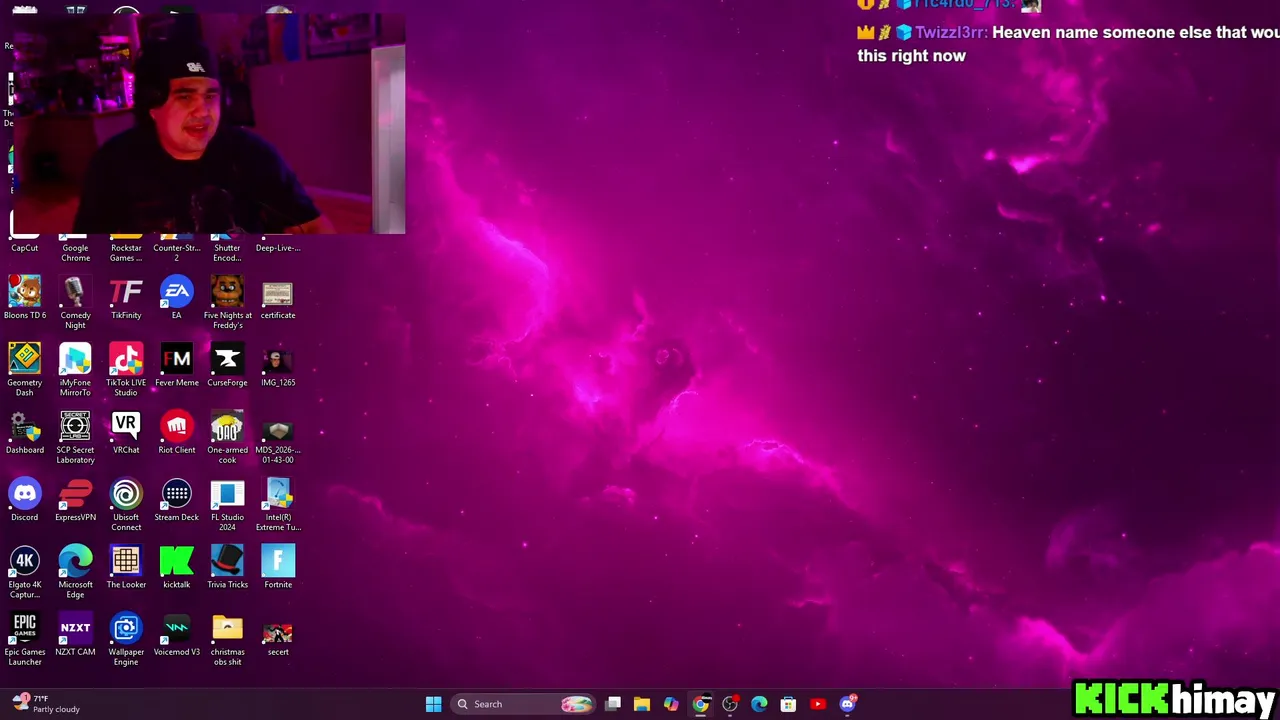
Task: Open the Geometry Dash shortcut
Action: (x=25, y=370)
